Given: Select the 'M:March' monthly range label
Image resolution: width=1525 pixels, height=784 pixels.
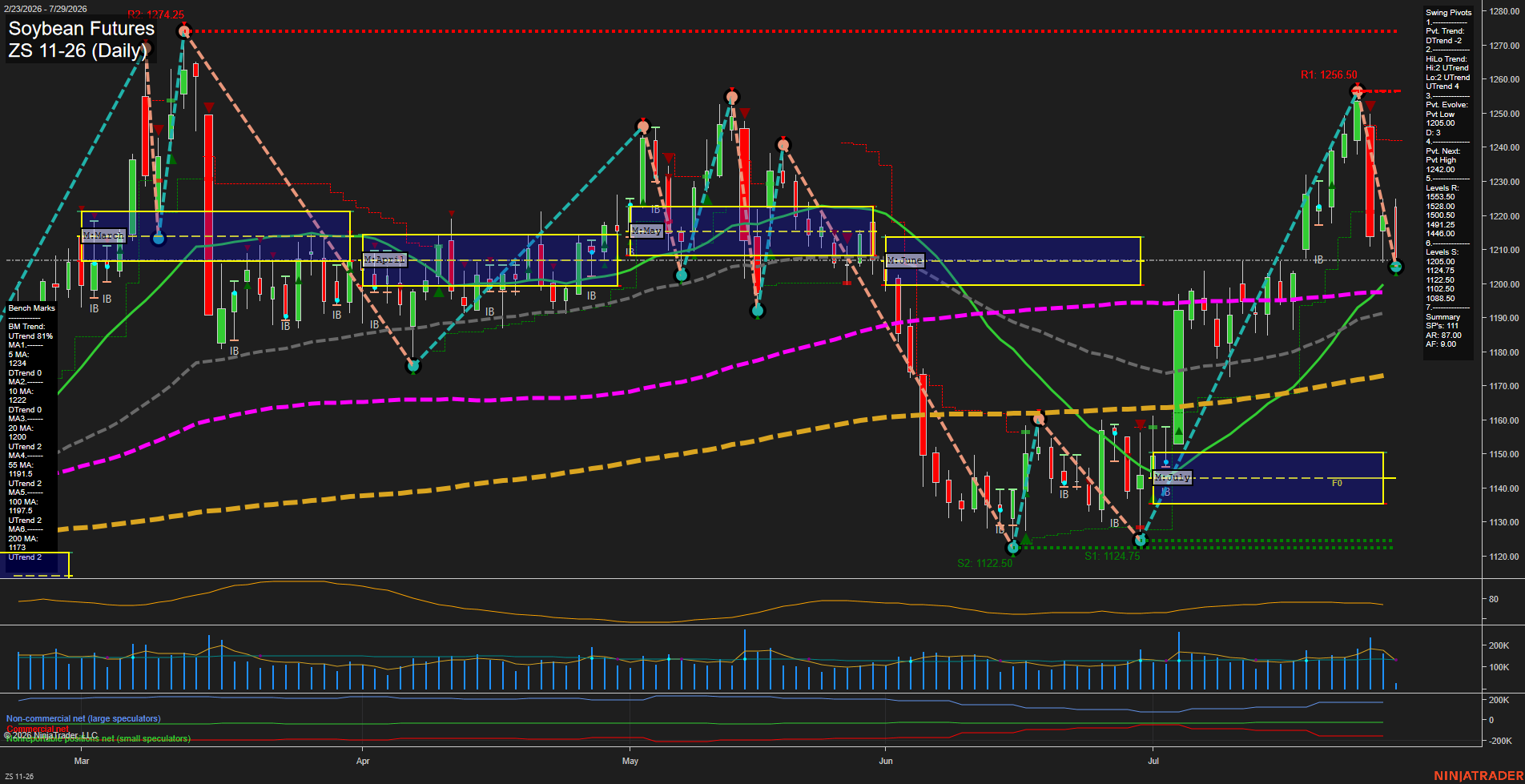Looking at the screenshot, I should (x=104, y=235).
